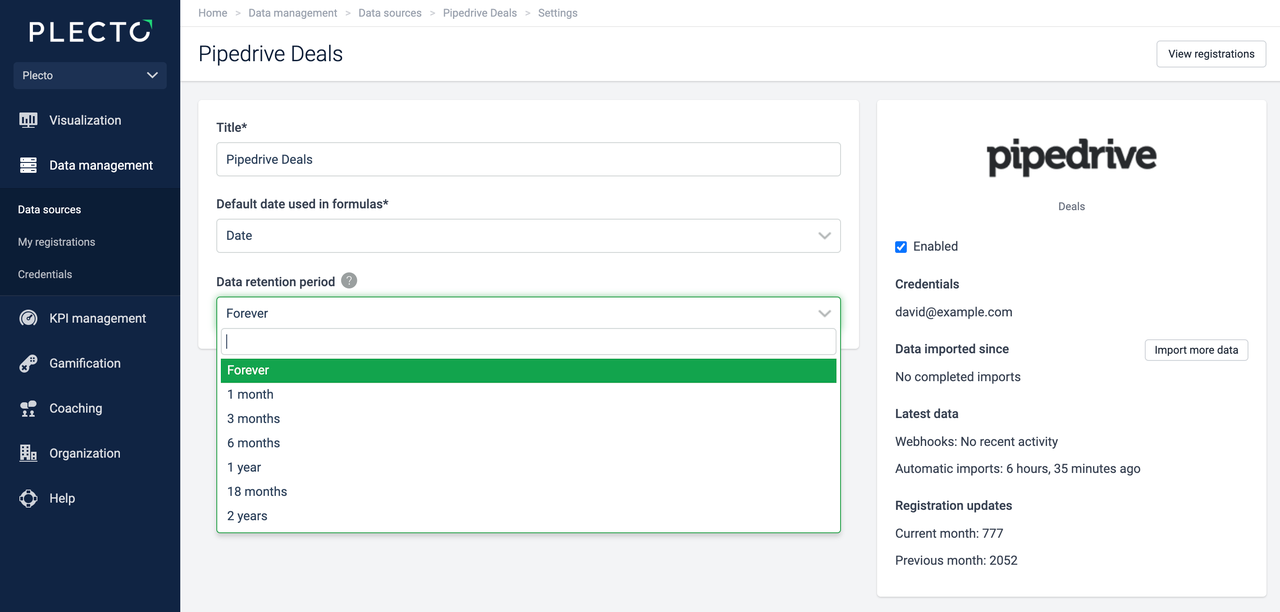The width and height of the screenshot is (1280, 612).
Task: Click the Data retention help question icon
Action: [349, 281]
